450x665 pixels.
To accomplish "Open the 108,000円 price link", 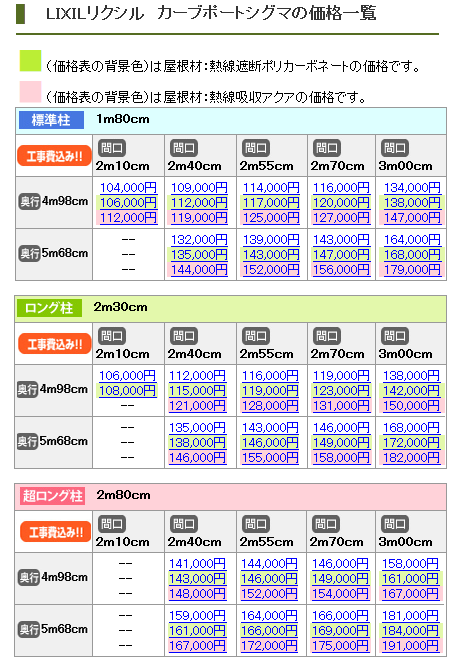I will (127, 390).
